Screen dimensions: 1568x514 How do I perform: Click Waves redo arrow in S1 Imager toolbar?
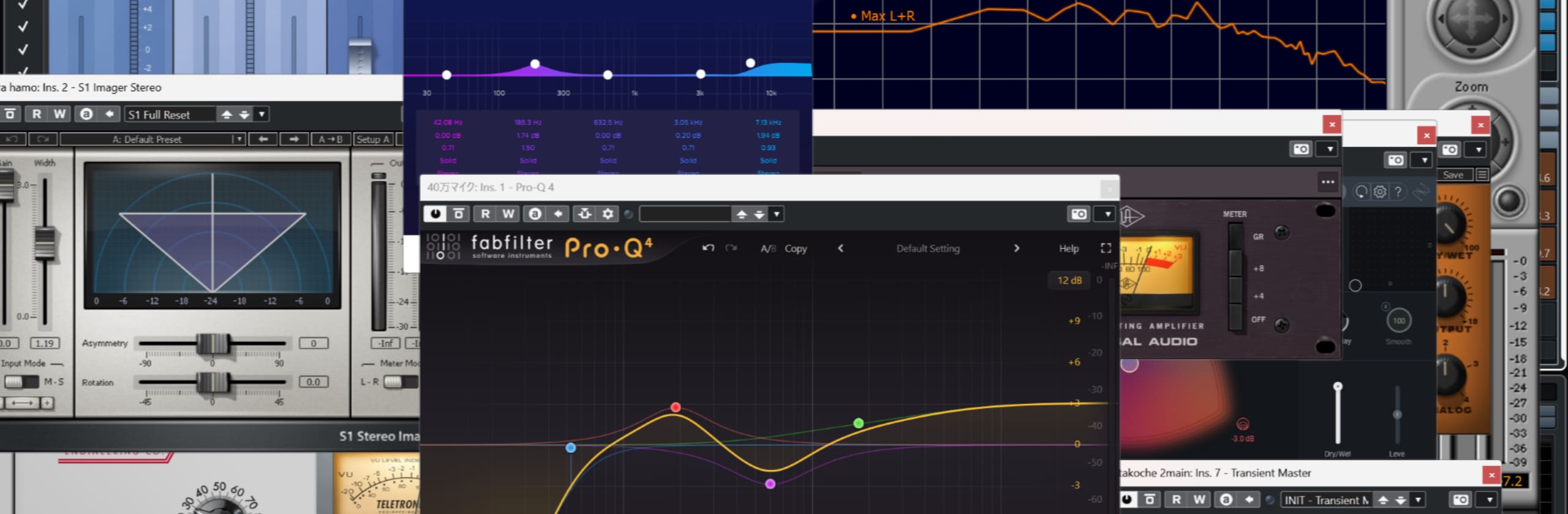pos(42,140)
